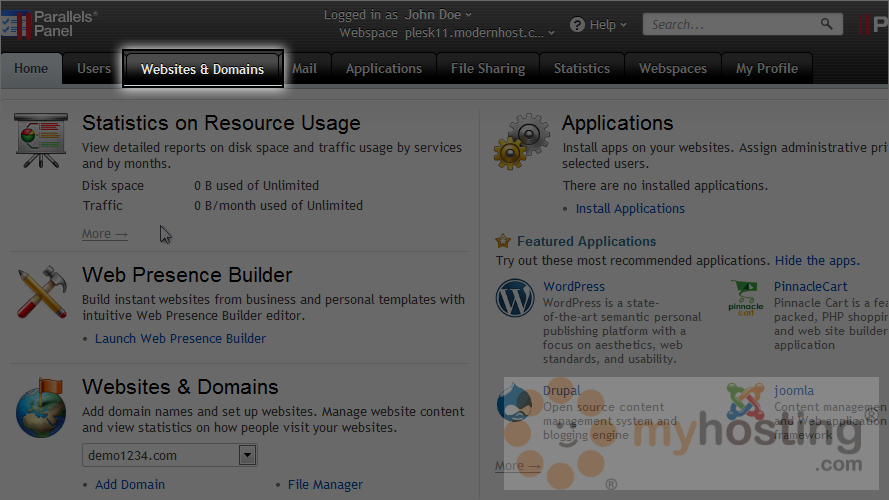
Task: Click the Featured Applications heading link
Action: [586, 241]
